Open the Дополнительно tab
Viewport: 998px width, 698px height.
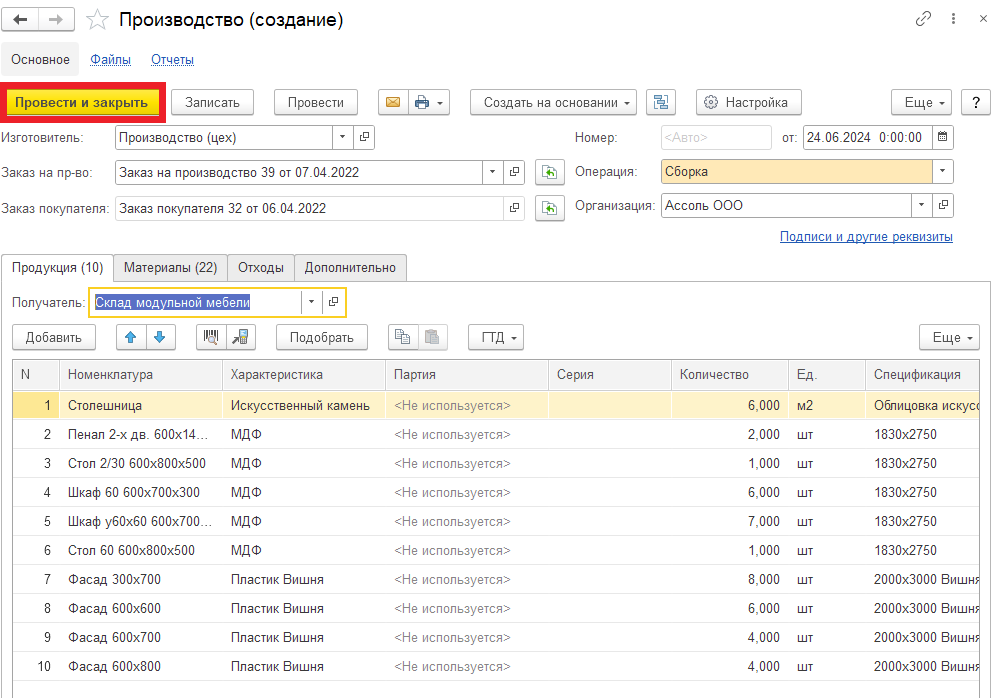[350, 268]
